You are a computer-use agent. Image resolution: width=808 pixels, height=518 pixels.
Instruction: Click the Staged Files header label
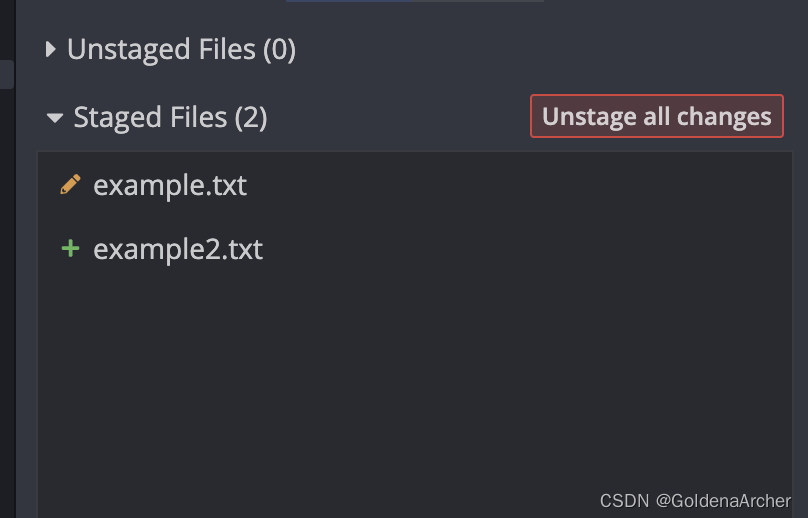150,118
